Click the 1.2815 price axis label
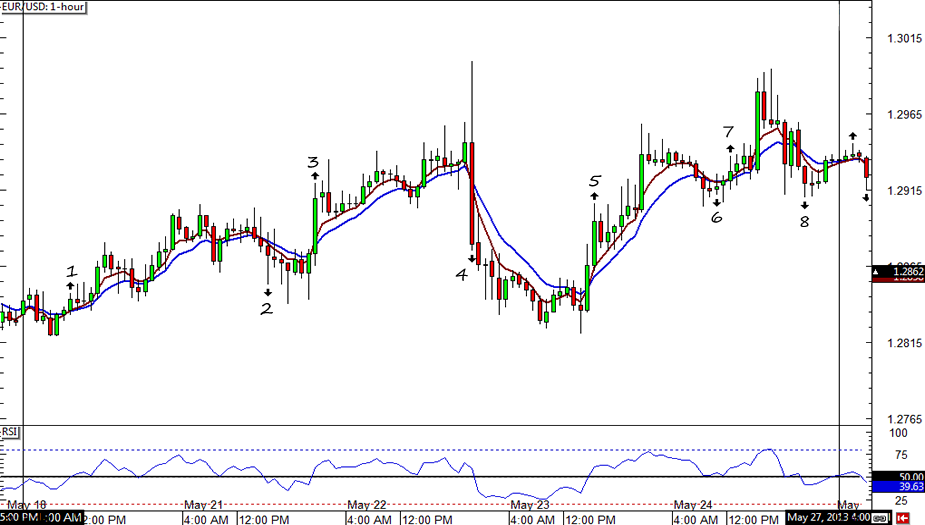 (904, 343)
